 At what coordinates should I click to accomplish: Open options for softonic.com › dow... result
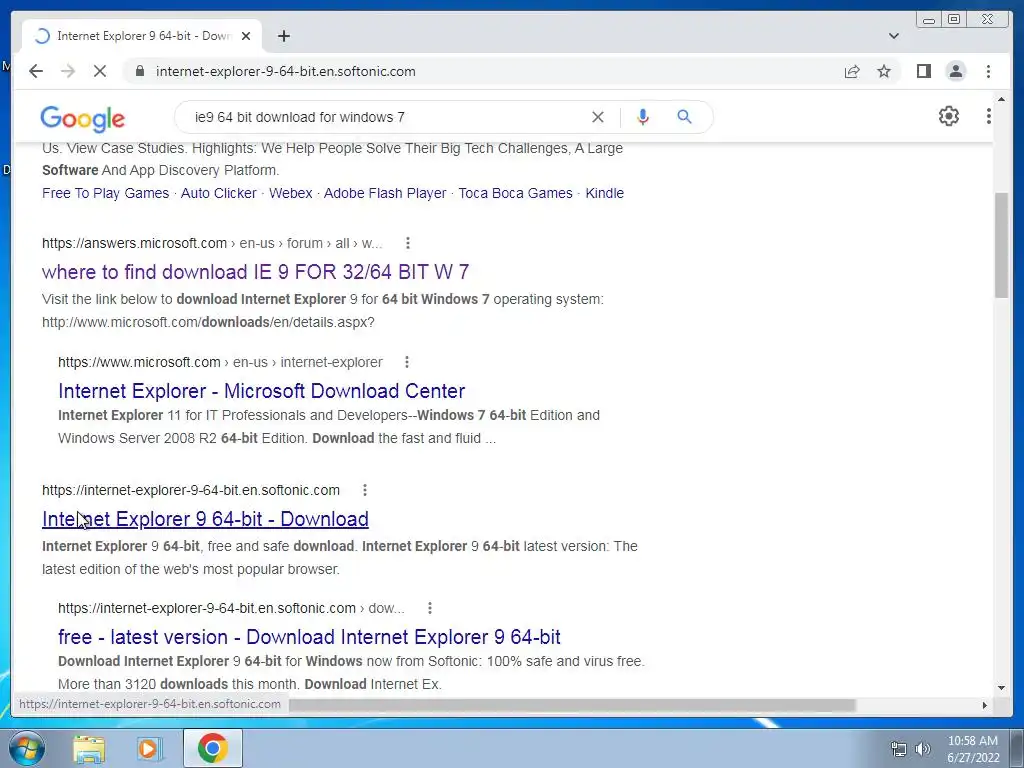tap(429, 608)
